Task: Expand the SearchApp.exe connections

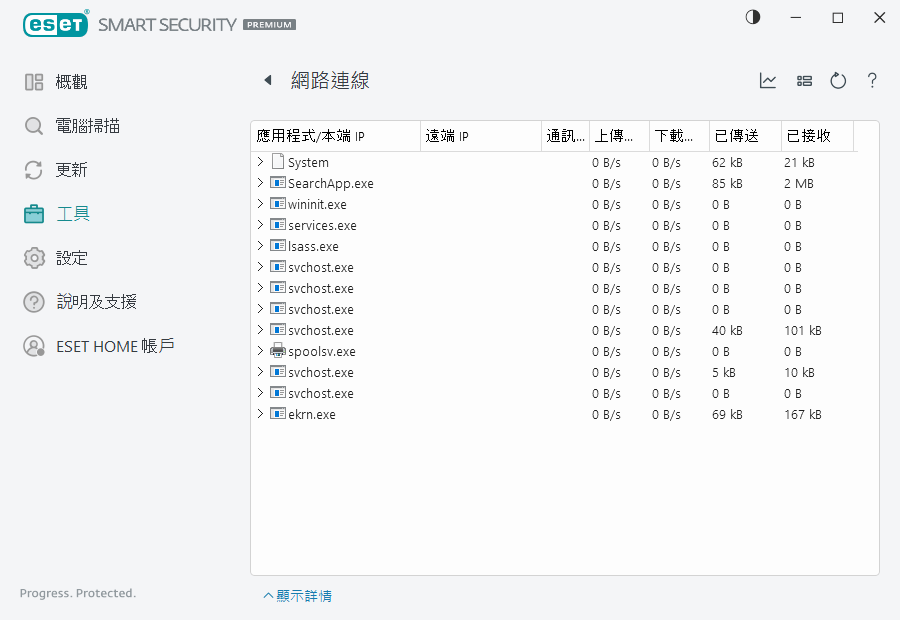Action: [x=260, y=183]
